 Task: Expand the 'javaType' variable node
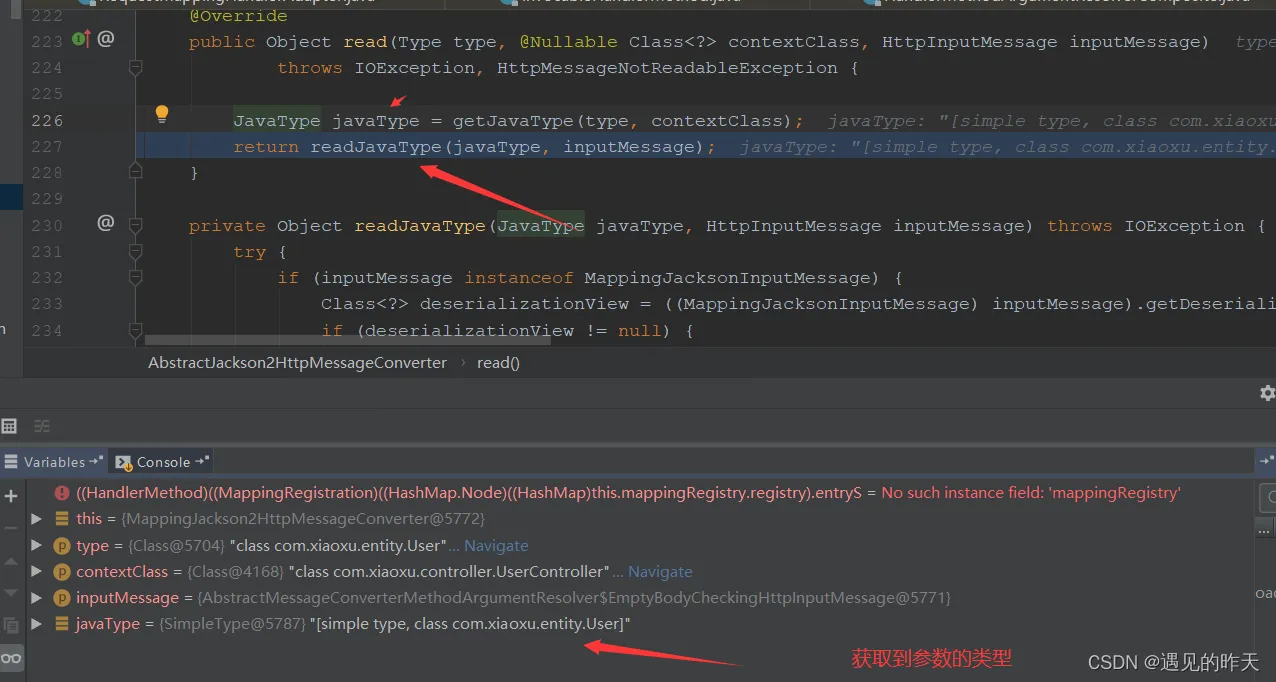click(37, 624)
